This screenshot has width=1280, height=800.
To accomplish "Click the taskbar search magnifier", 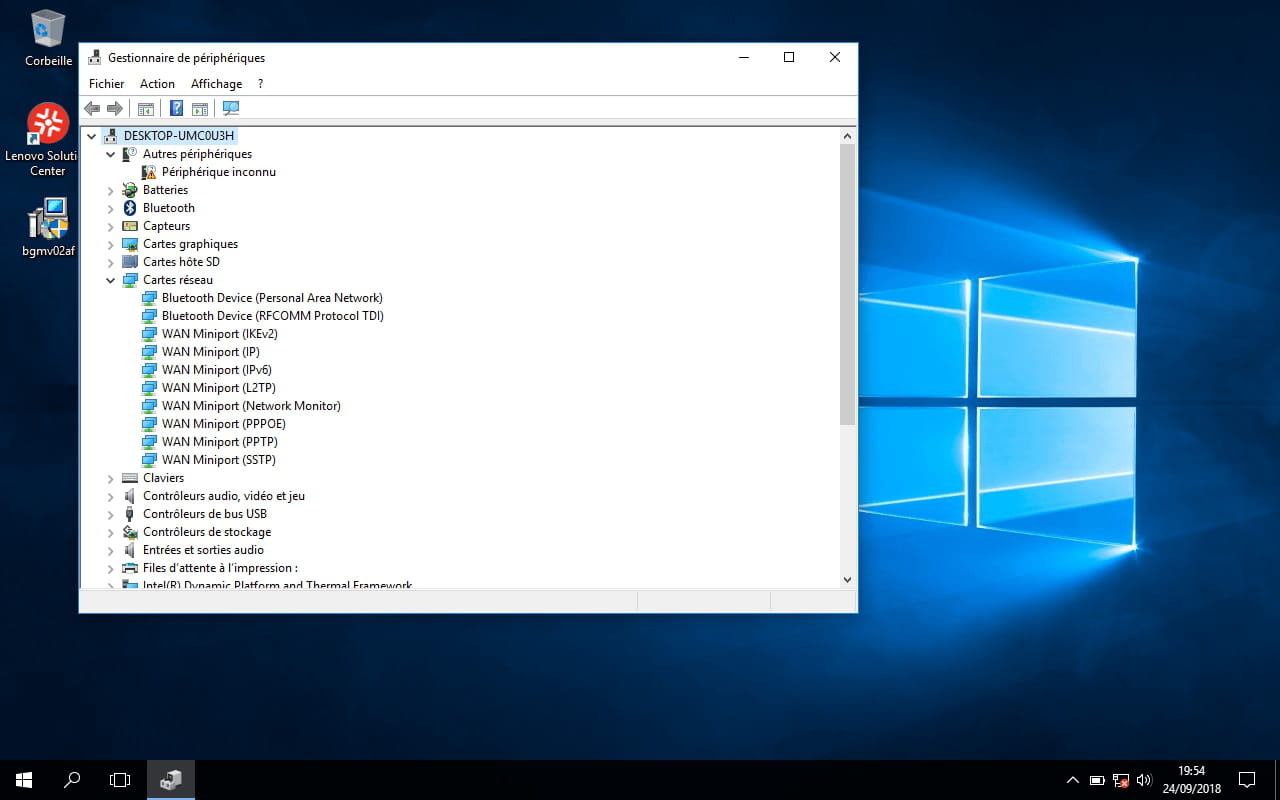I will point(72,780).
